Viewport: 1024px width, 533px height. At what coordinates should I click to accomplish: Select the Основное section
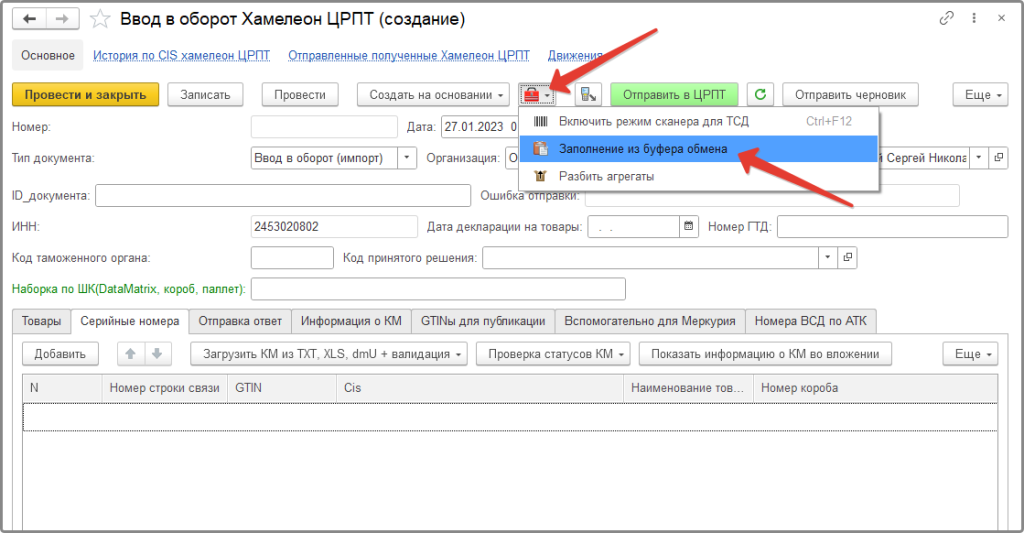point(48,56)
